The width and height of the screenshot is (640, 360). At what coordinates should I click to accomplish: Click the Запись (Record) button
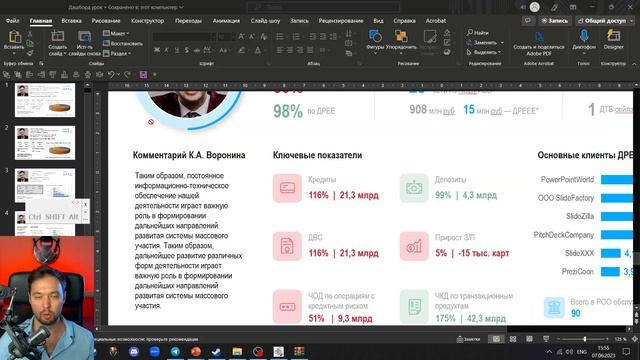(555, 20)
